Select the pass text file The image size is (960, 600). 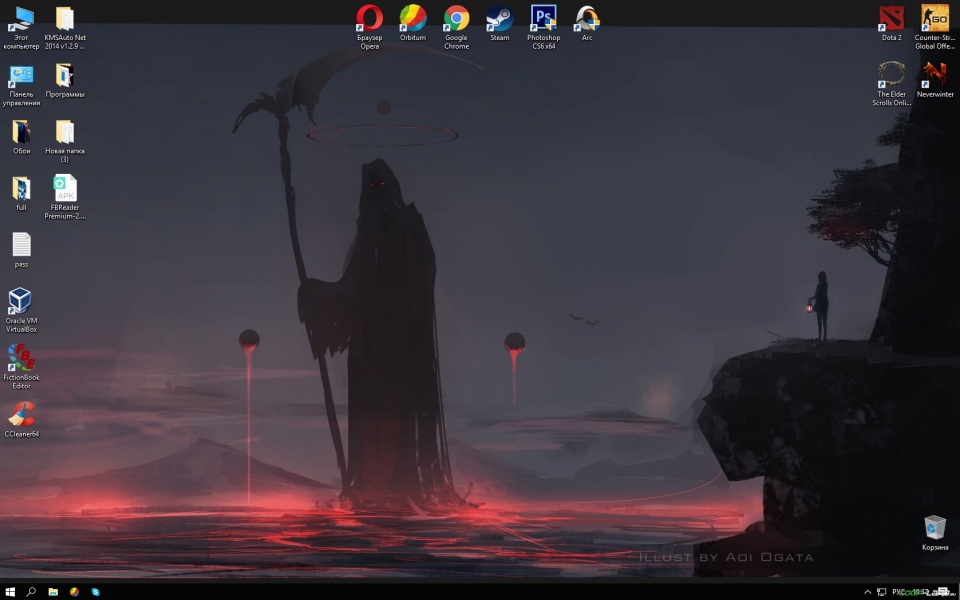pyautogui.click(x=21, y=250)
